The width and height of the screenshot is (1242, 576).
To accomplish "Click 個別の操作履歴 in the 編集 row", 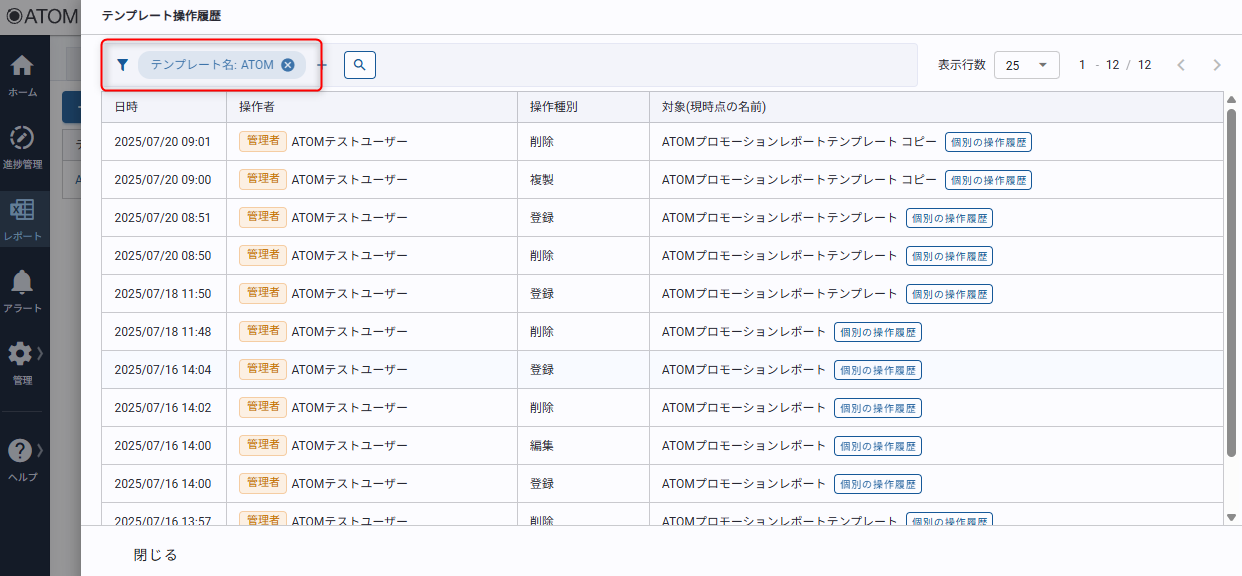I will tap(877, 446).
